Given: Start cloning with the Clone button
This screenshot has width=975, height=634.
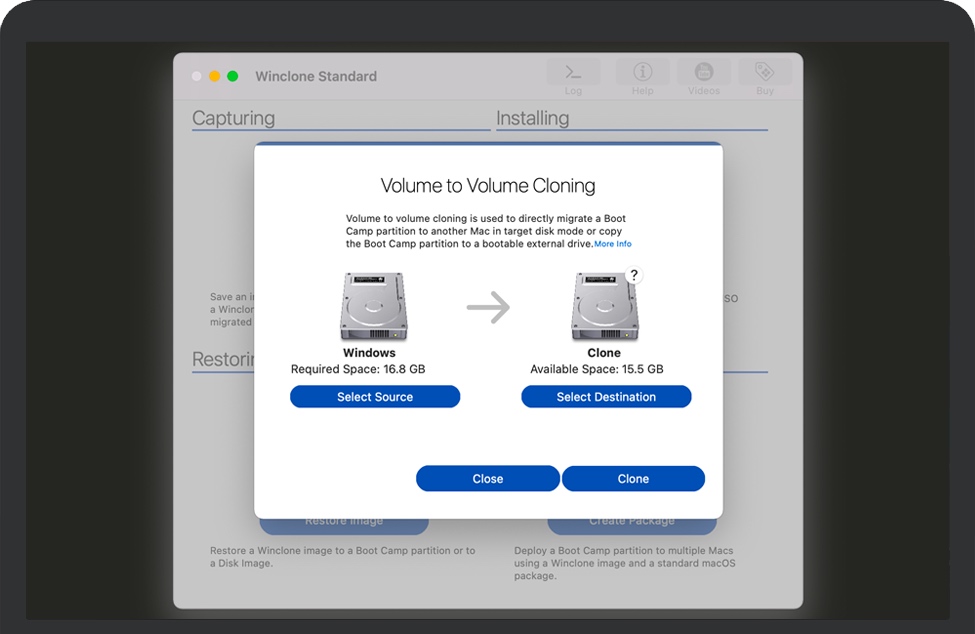Looking at the screenshot, I should coord(633,479).
